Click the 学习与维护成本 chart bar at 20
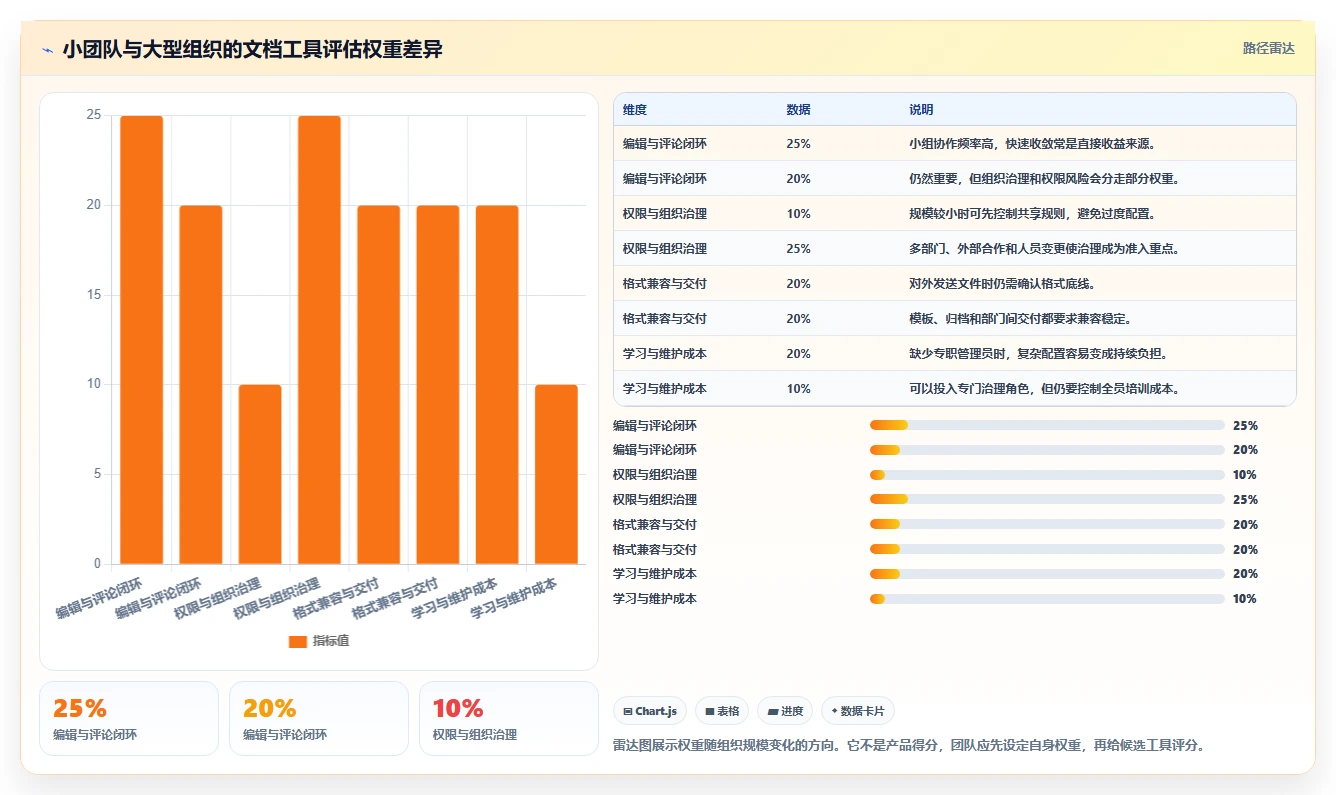The image size is (1336, 795). pos(497,385)
